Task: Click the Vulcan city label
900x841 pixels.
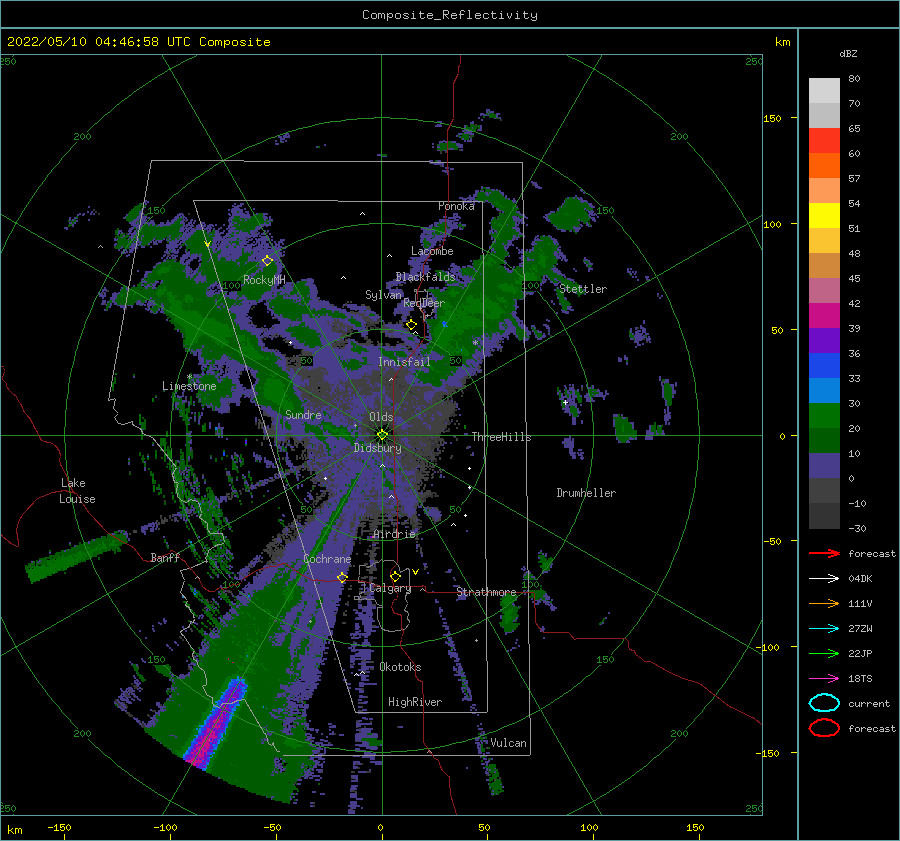Action: (508, 743)
